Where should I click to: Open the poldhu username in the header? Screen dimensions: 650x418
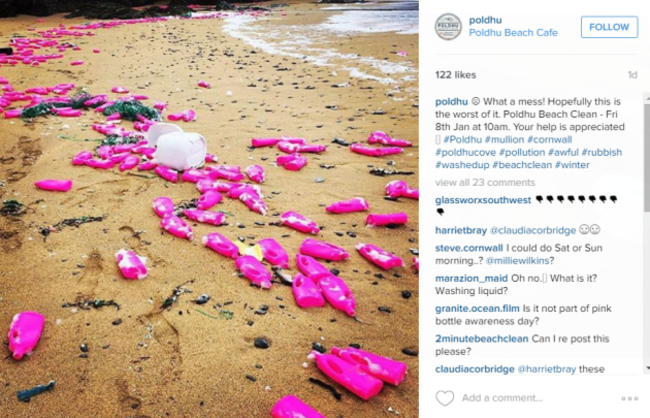click(x=485, y=20)
